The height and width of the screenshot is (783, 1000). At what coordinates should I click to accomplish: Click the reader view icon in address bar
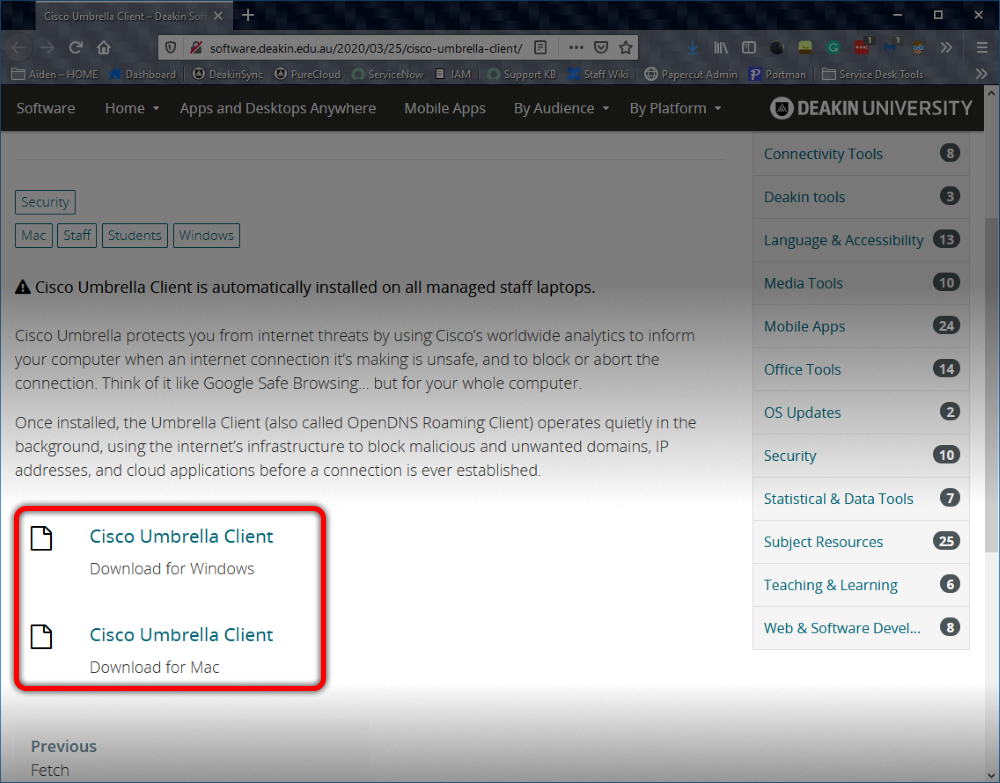click(540, 47)
